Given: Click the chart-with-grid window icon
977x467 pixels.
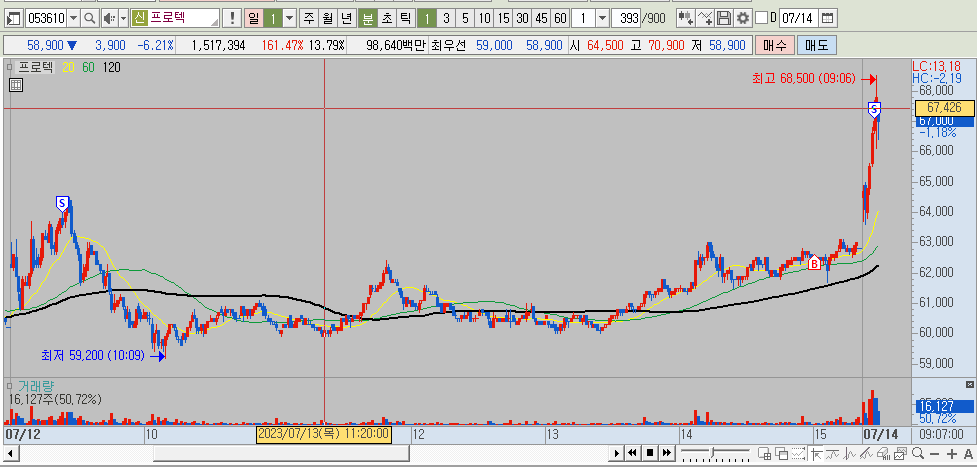Looking at the screenshot, I should pyautogui.click(x=765, y=453).
